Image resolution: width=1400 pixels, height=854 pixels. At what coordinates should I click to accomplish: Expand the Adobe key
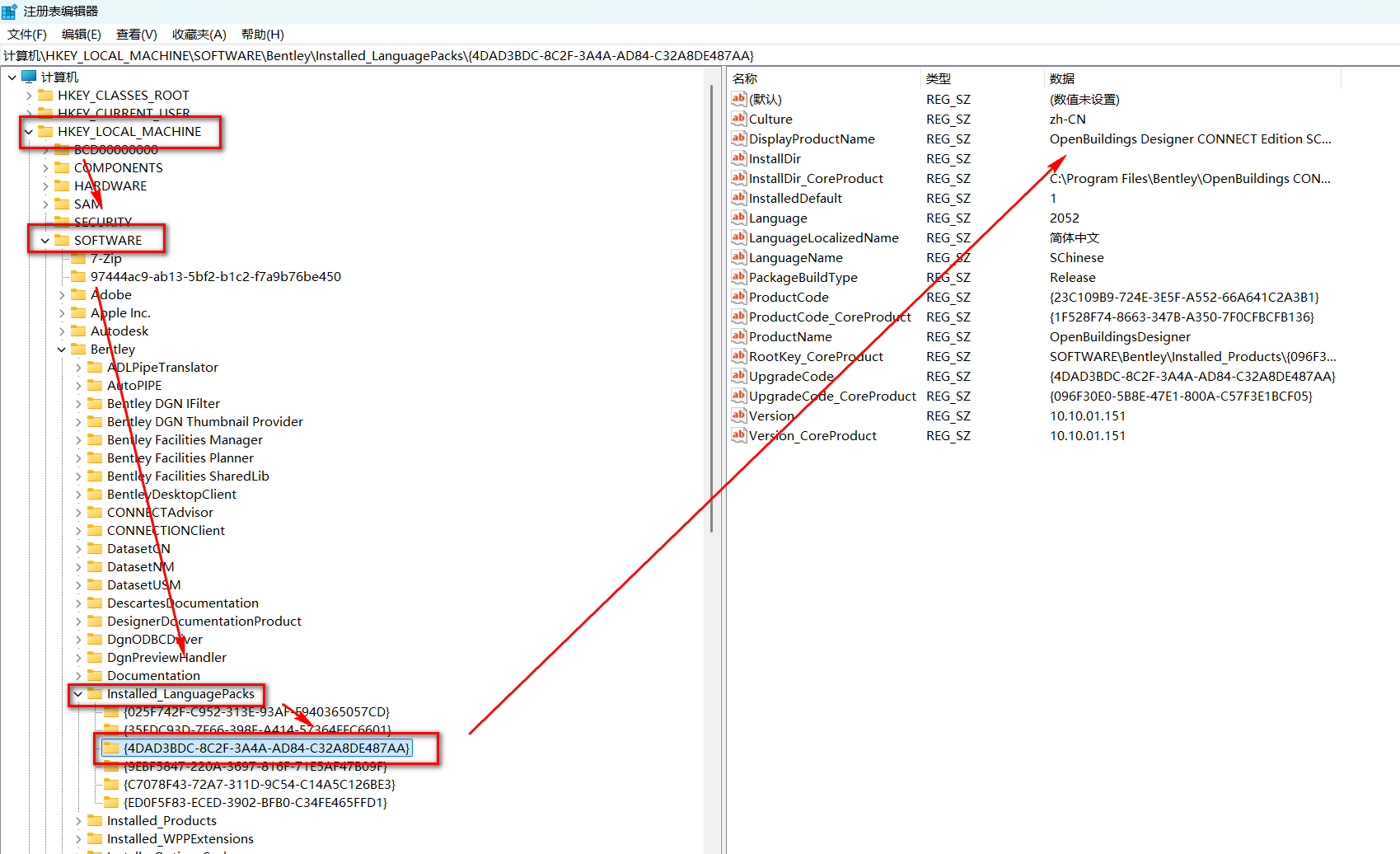pos(62,295)
